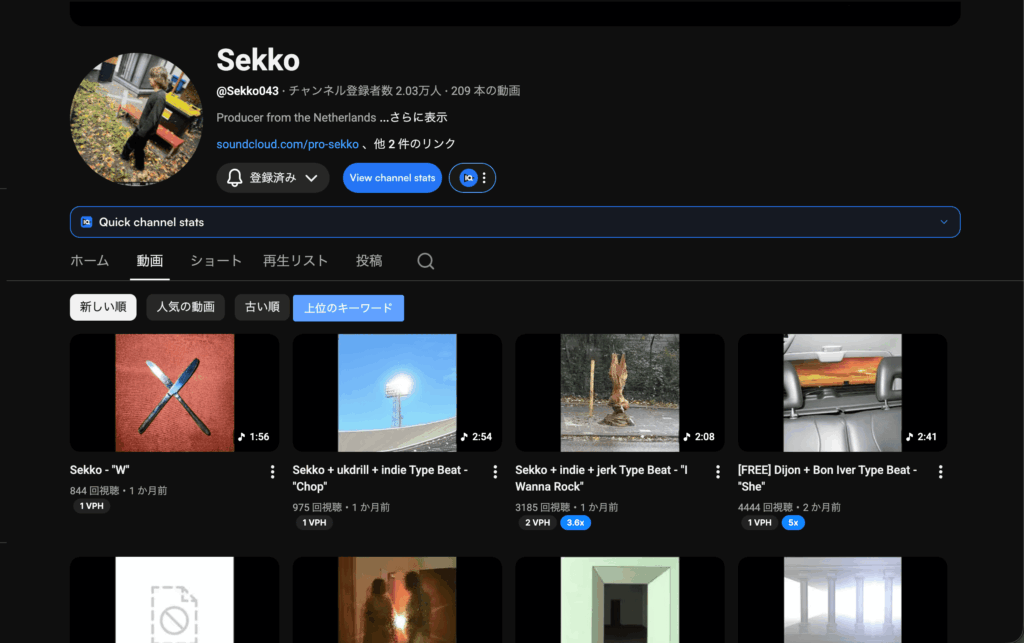Click the Sekko channel avatar picture
1024x643 pixels.
coord(136,120)
